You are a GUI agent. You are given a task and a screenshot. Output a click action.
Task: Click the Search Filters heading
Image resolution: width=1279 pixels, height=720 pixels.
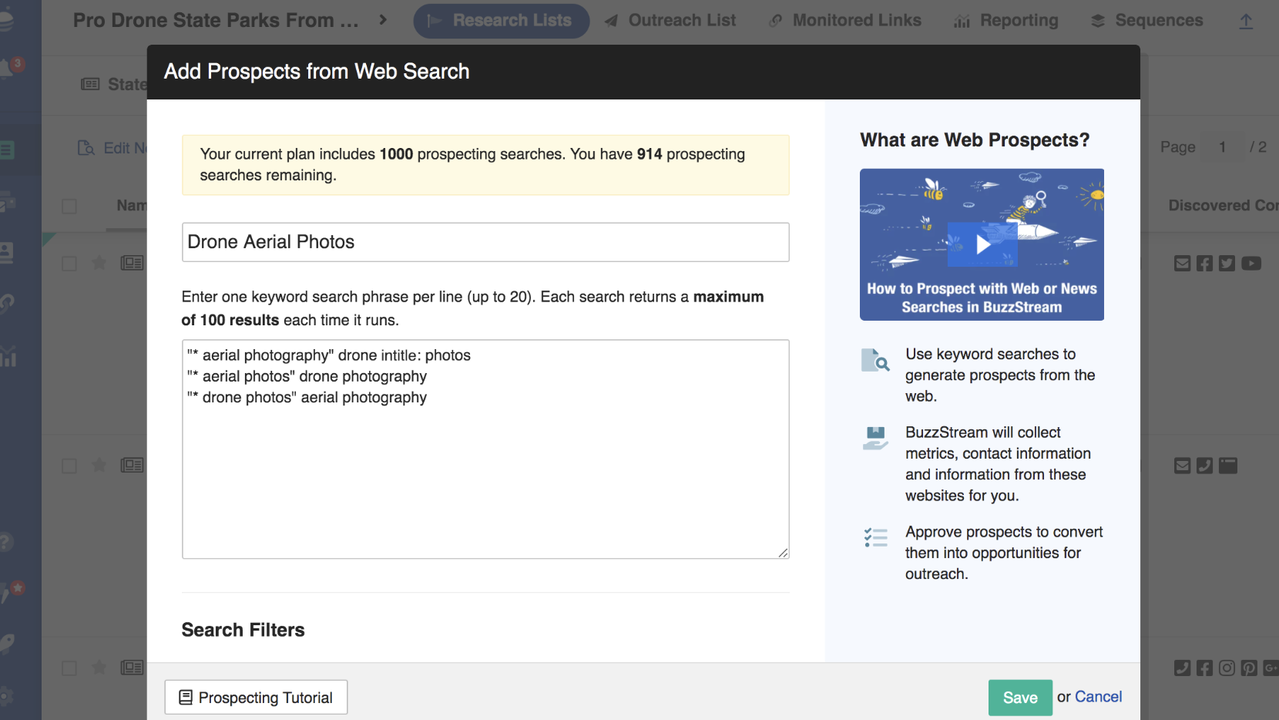(x=243, y=630)
